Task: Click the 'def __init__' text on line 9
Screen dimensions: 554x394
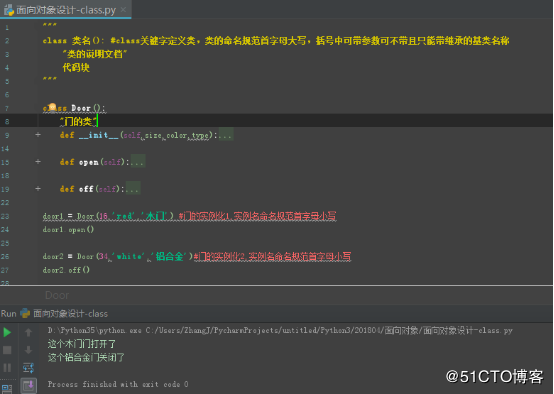Action: point(89,135)
